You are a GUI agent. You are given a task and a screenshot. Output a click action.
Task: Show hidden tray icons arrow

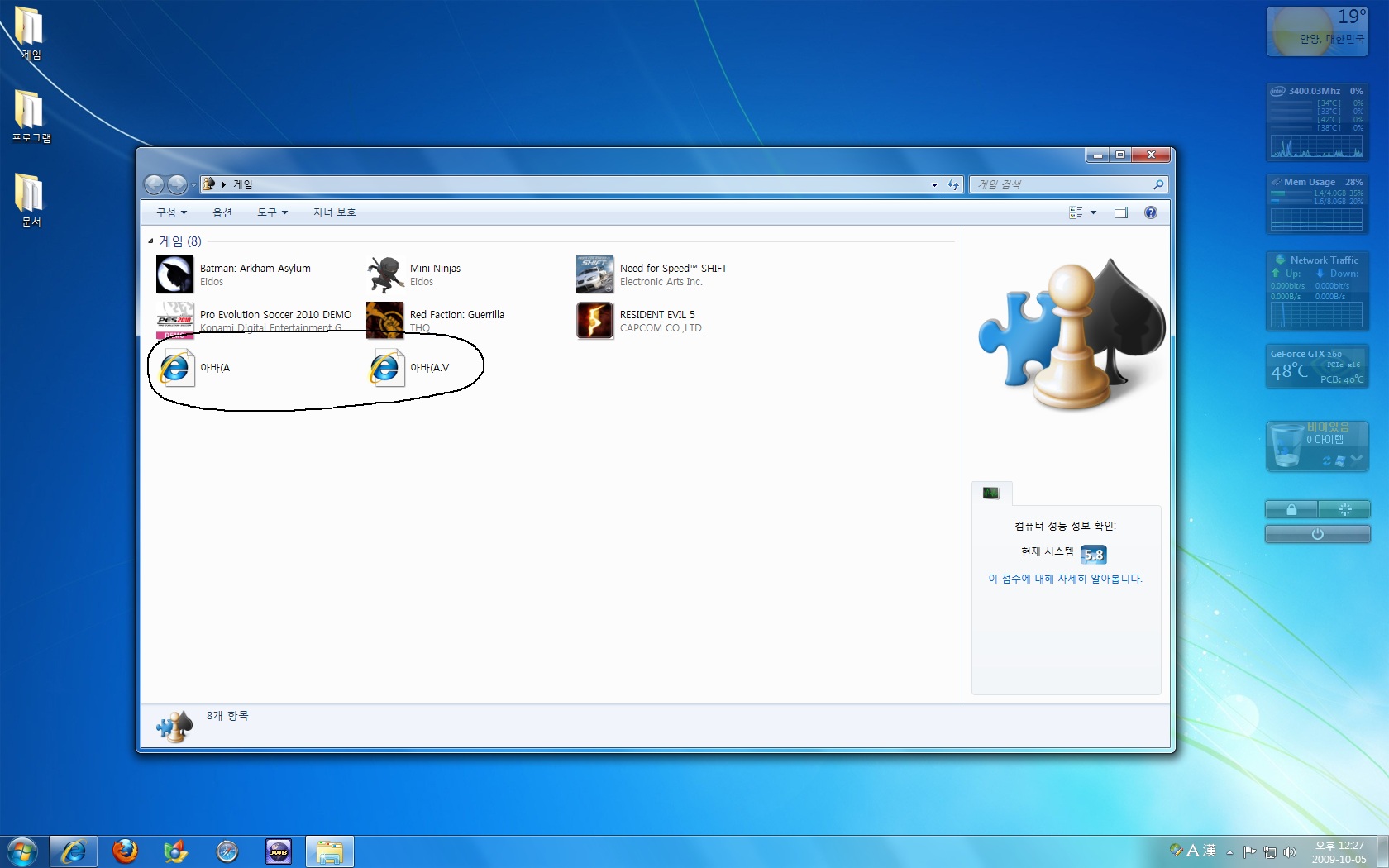coord(1229,852)
